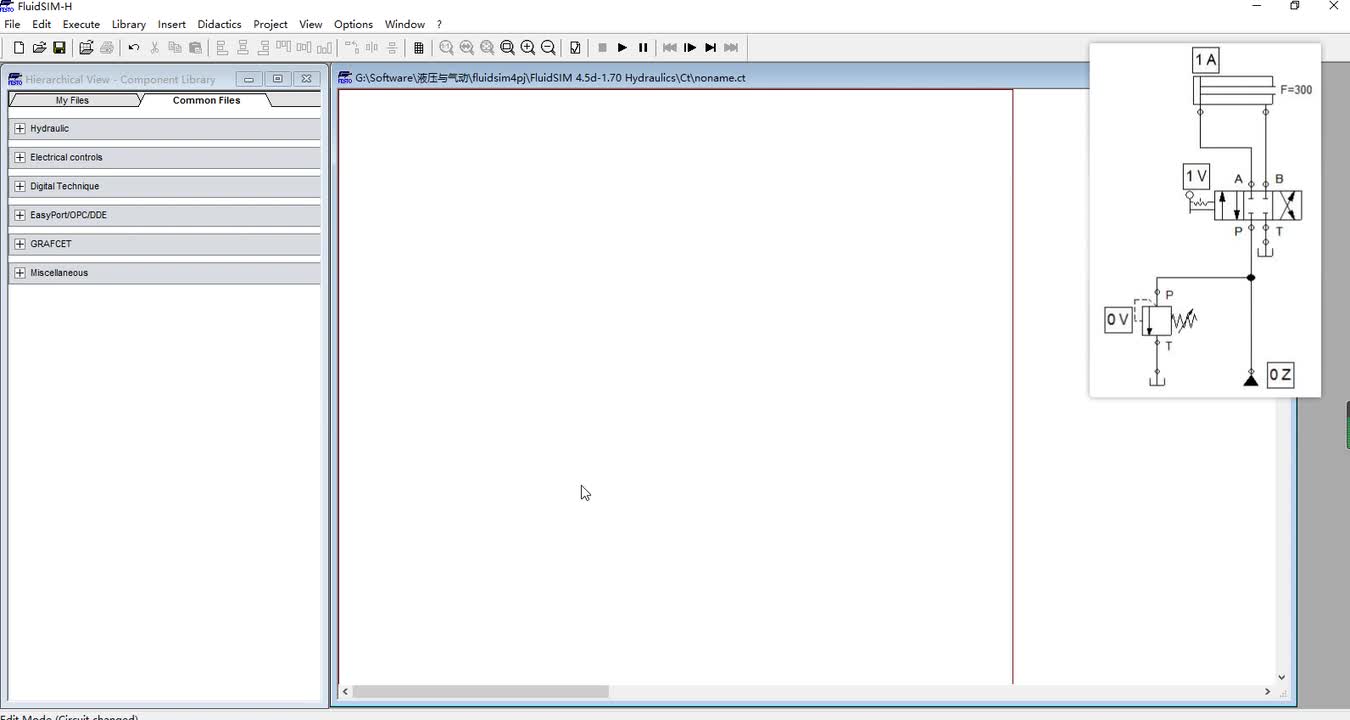Open the Edit menu

(42, 24)
